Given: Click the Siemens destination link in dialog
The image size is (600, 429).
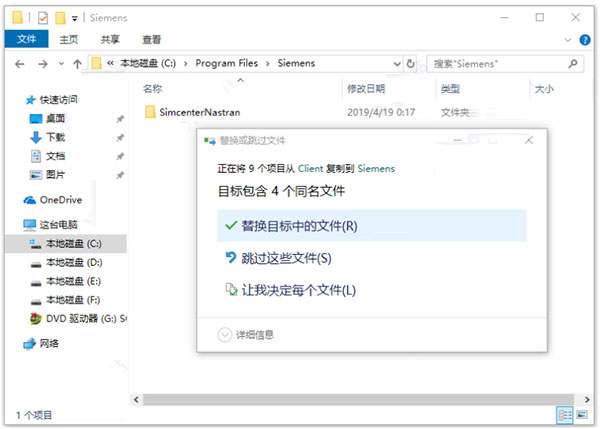Looking at the screenshot, I should pyautogui.click(x=376, y=168).
